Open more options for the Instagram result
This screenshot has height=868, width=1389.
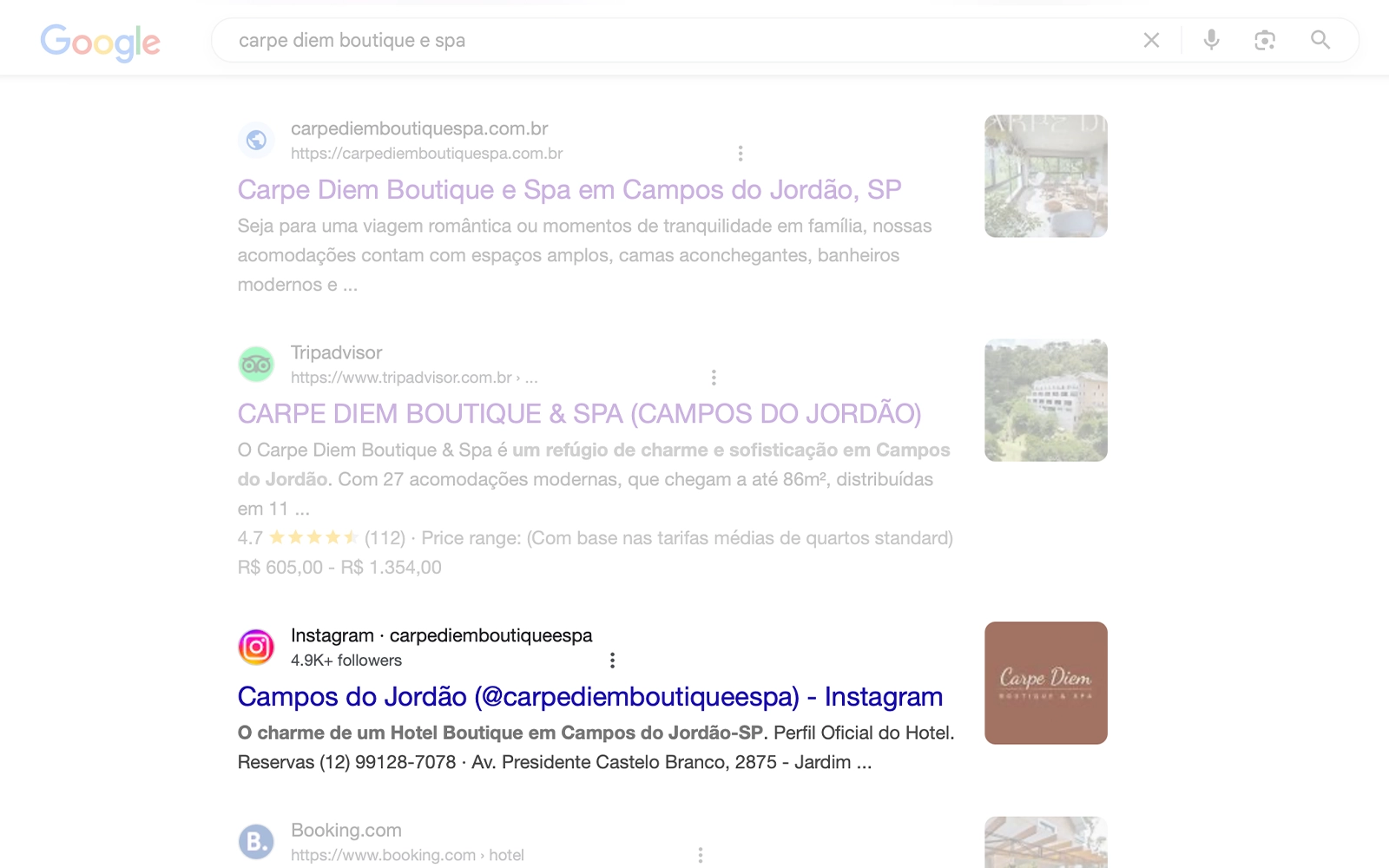(x=613, y=661)
